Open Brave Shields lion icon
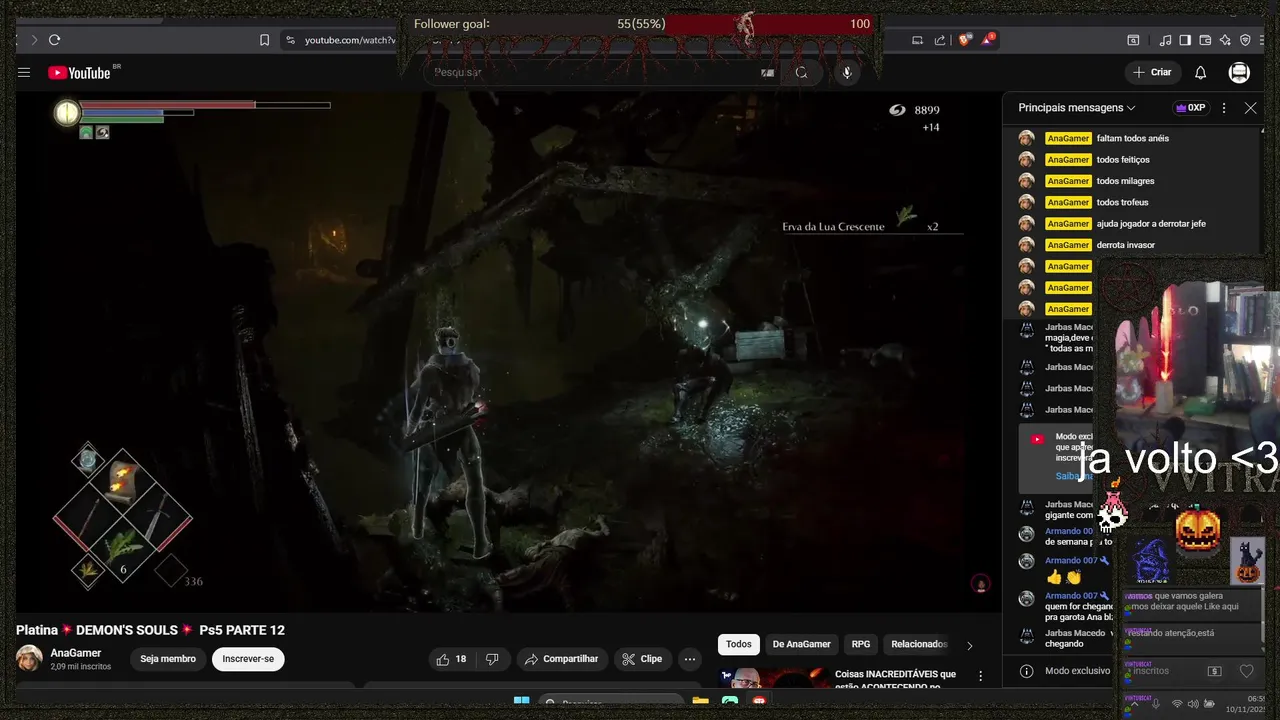 pyautogui.click(x=965, y=40)
